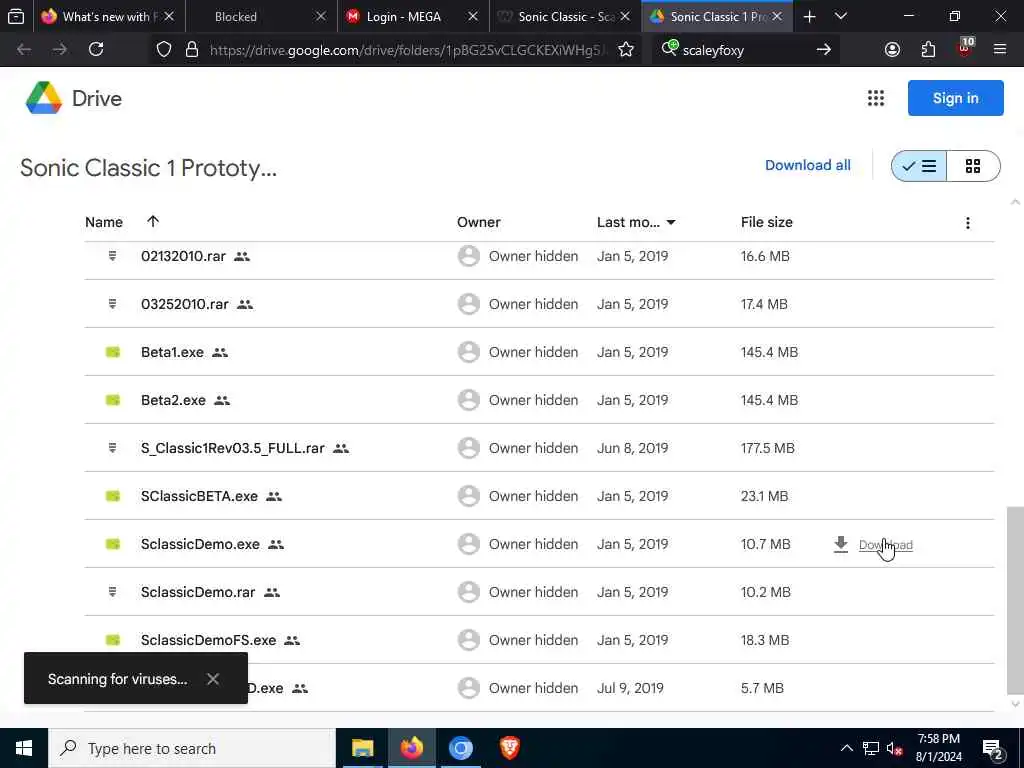Reverse the sort direction arrow next to Name
This screenshot has width=1024, height=768.
tap(153, 221)
